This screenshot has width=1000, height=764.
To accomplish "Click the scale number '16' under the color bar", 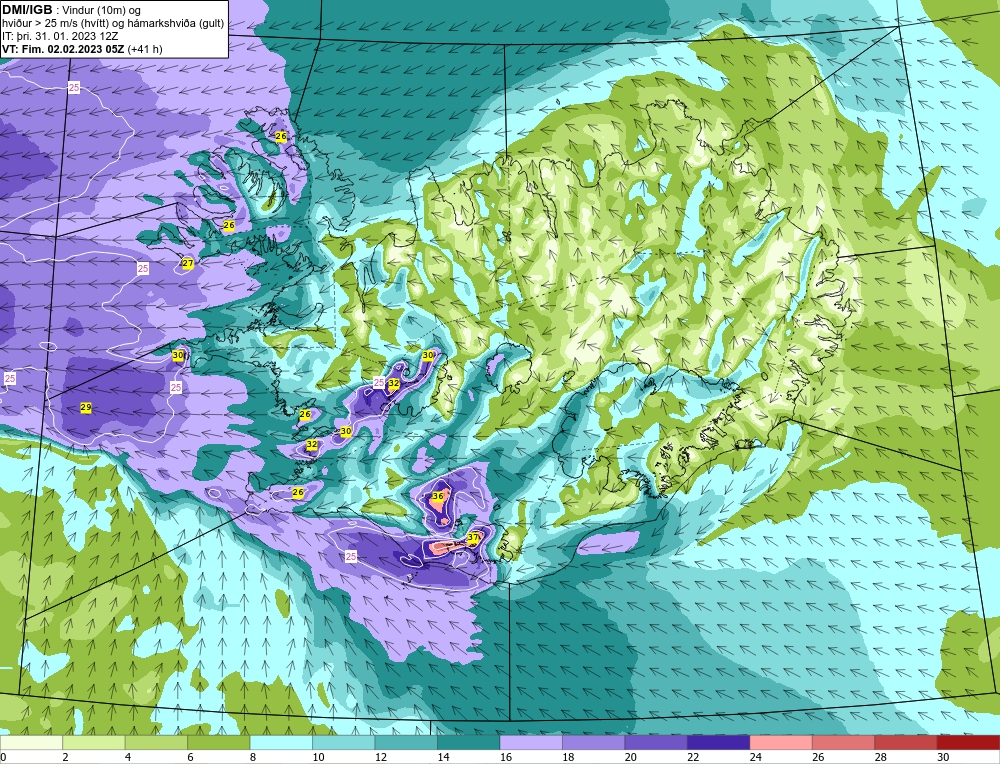I will tap(506, 757).
